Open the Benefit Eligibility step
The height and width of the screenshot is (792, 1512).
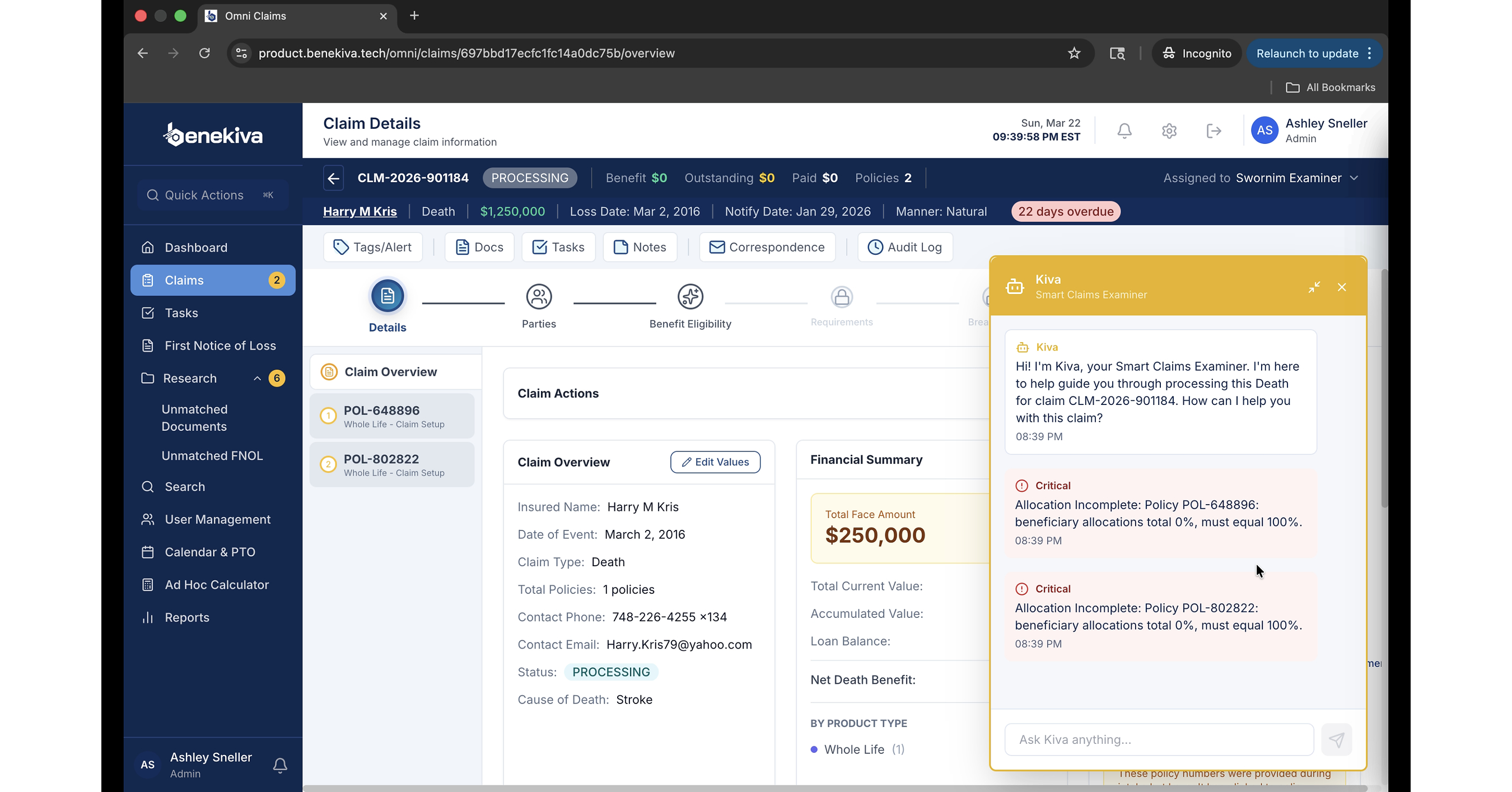[x=690, y=306]
